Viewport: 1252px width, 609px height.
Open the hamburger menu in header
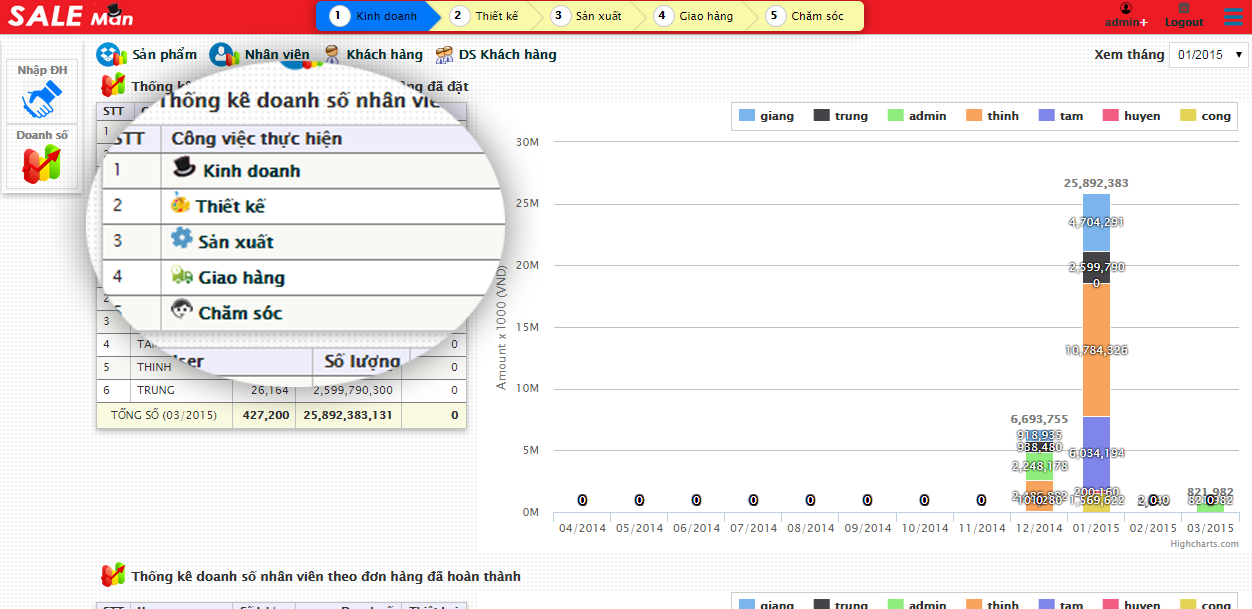[x=1234, y=17]
